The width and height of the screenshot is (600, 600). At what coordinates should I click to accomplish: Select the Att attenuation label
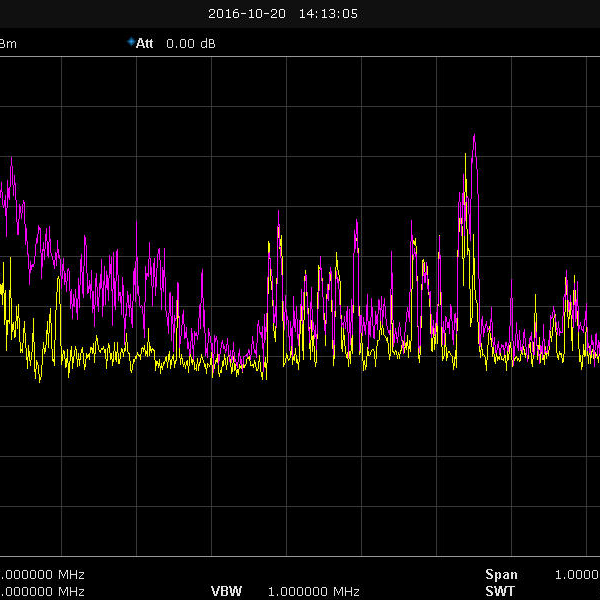pos(145,44)
